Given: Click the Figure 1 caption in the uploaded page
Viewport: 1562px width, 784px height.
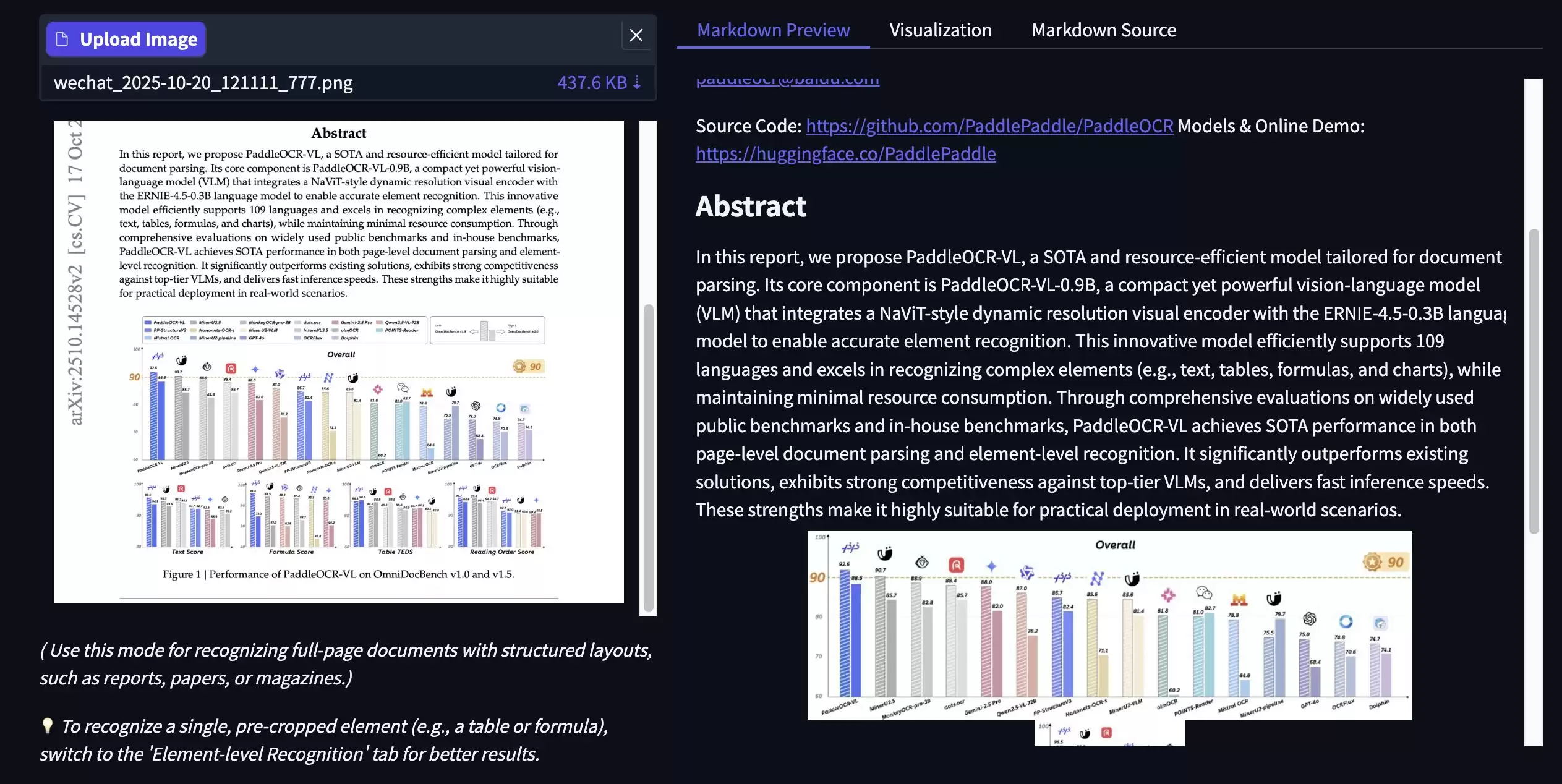Looking at the screenshot, I should (x=338, y=574).
